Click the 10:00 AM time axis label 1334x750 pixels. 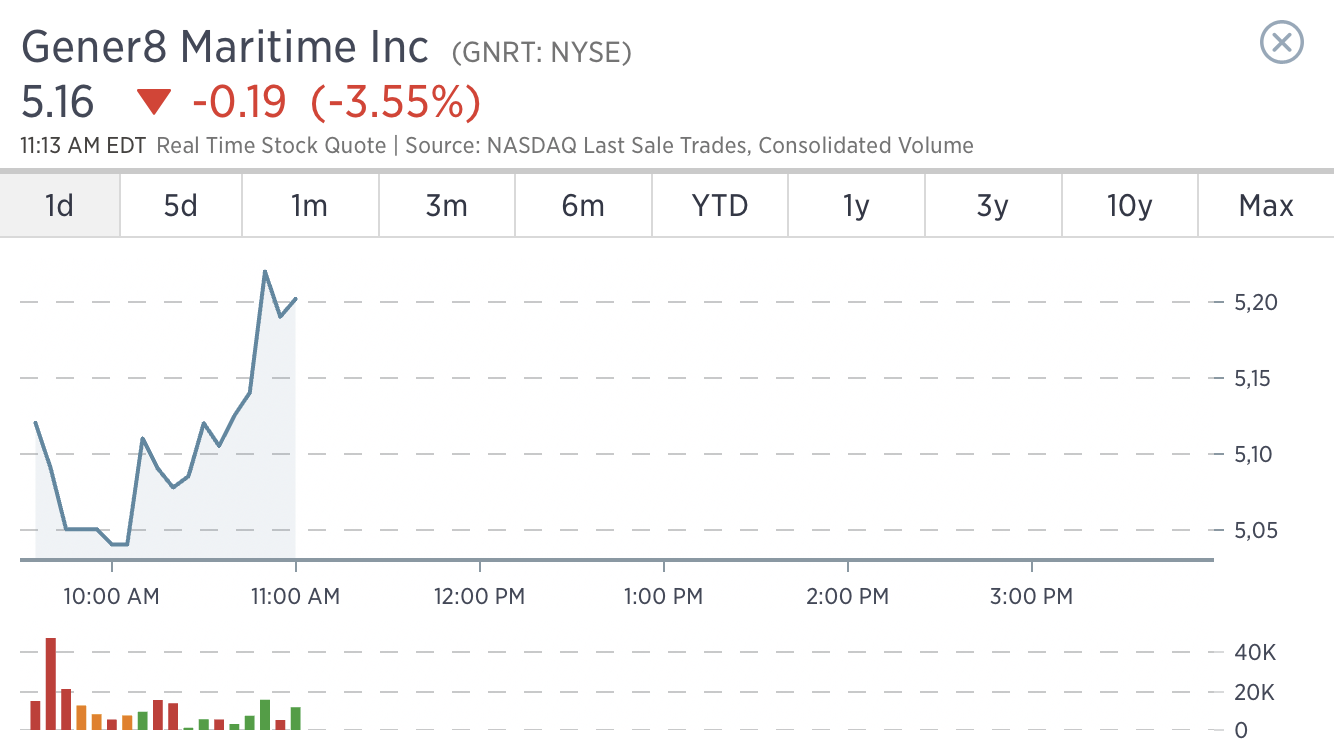coord(111,597)
